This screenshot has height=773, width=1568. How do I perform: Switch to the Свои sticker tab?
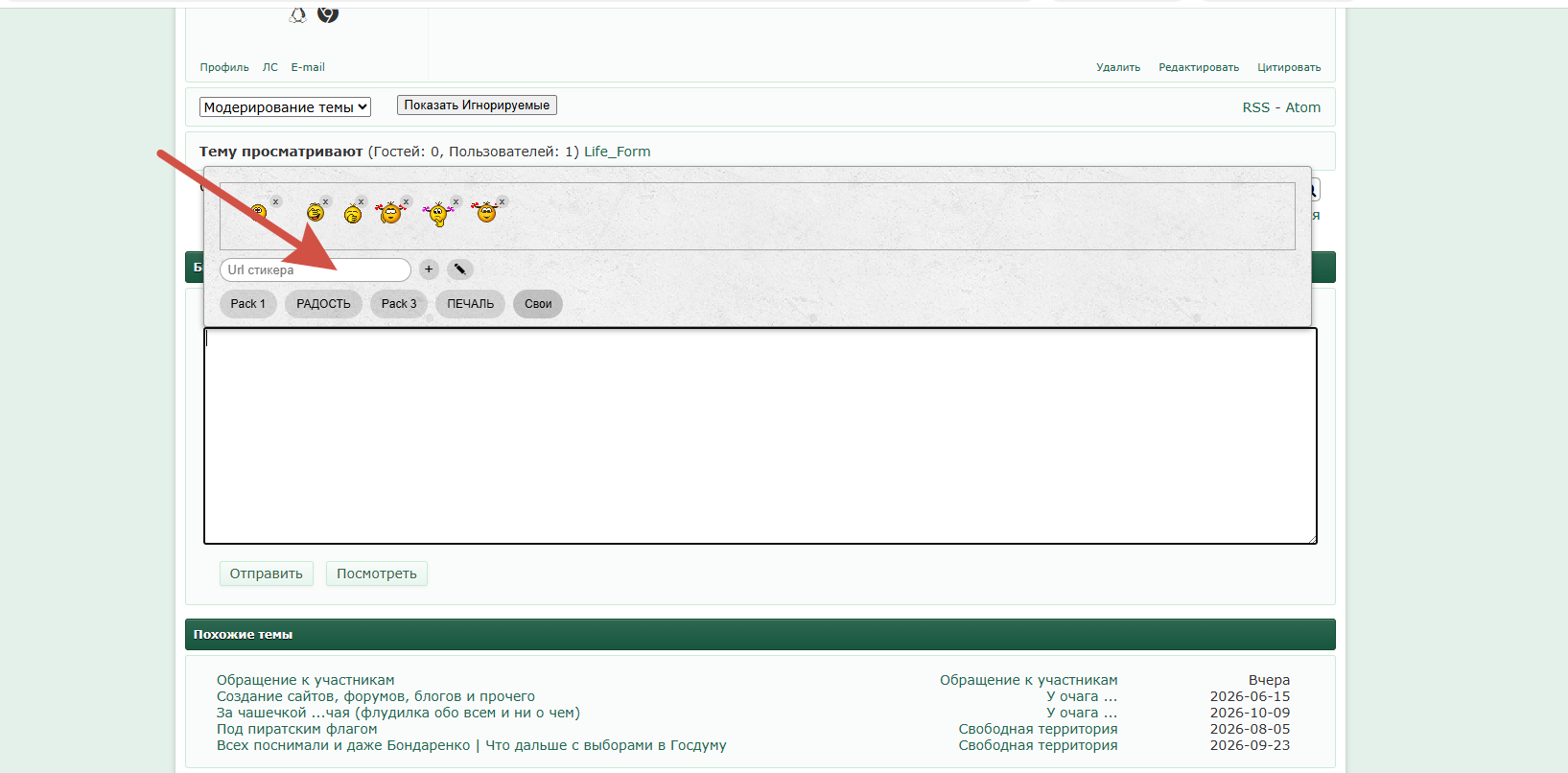538,304
